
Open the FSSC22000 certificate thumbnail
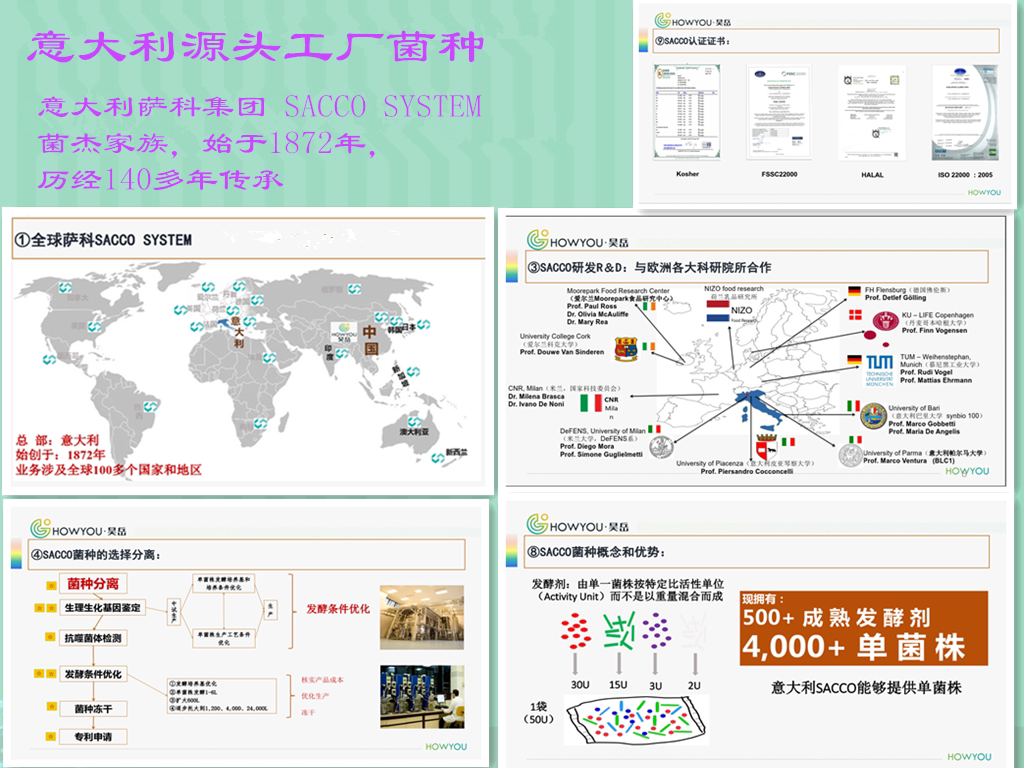point(779,112)
